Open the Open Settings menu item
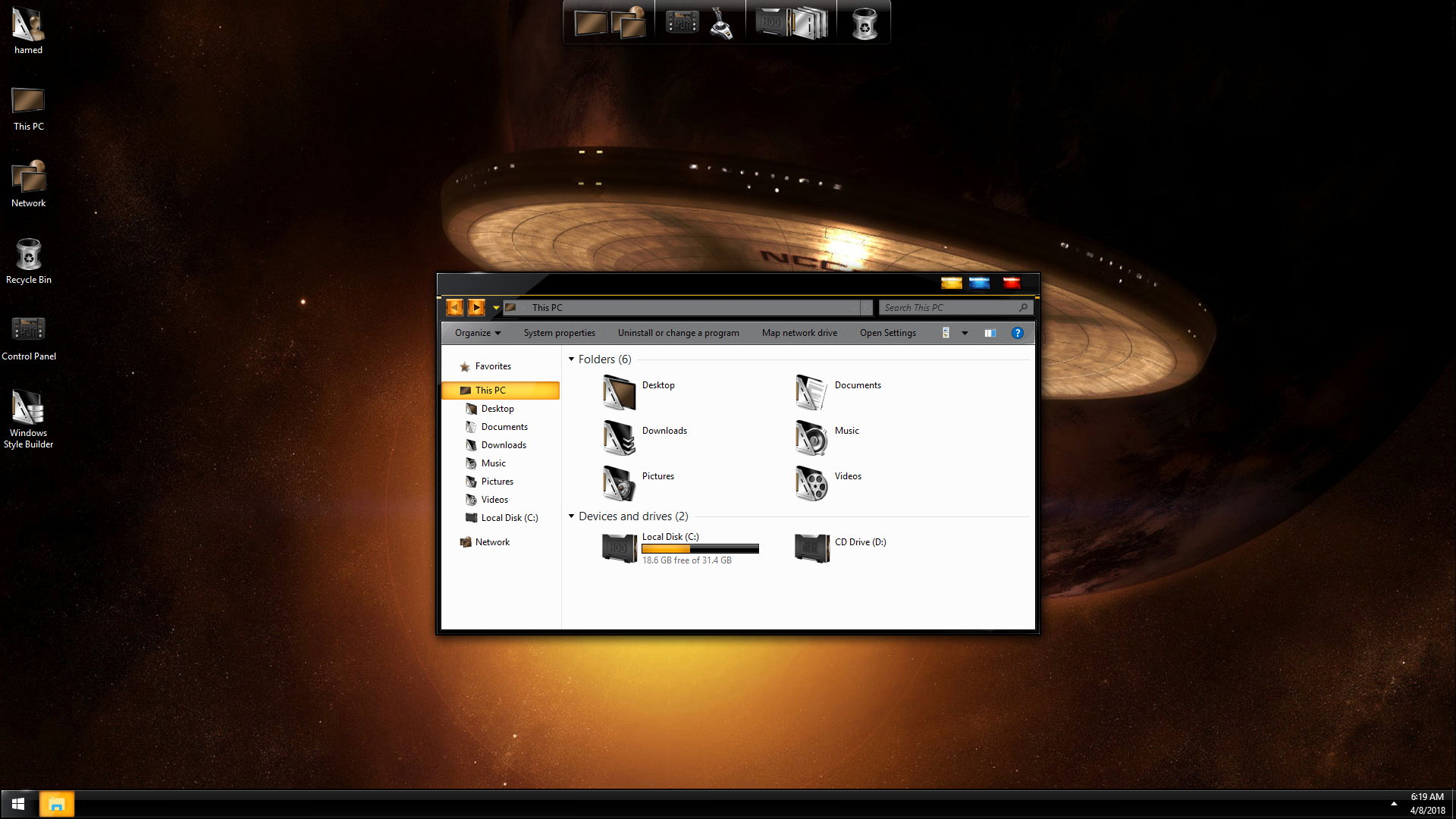This screenshot has height=819, width=1456. pyautogui.click(x=887, y=332)
